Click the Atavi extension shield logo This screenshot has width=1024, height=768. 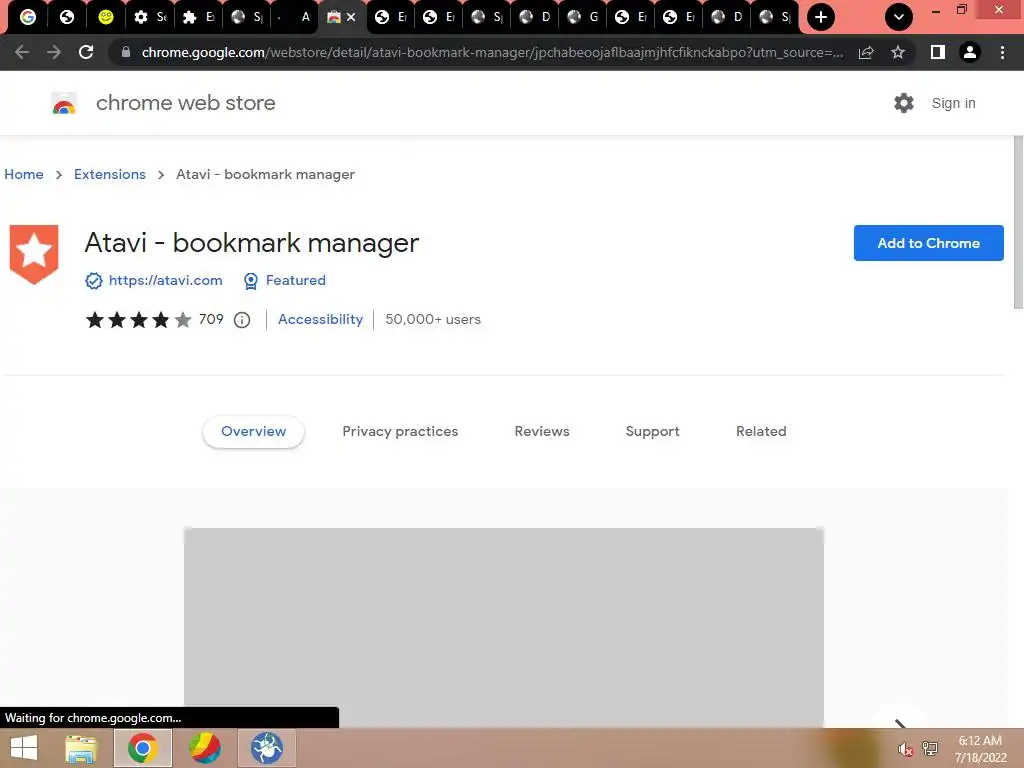click(x=34, y=255)
